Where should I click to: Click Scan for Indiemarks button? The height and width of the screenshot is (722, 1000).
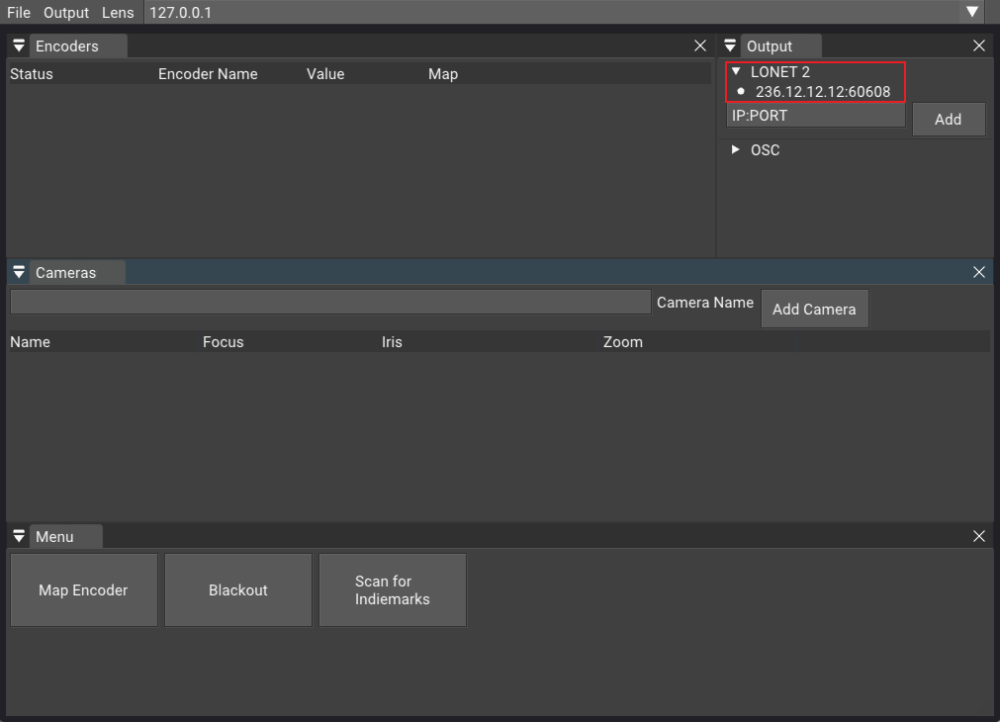pyautogui.click(x=392, y=590)
